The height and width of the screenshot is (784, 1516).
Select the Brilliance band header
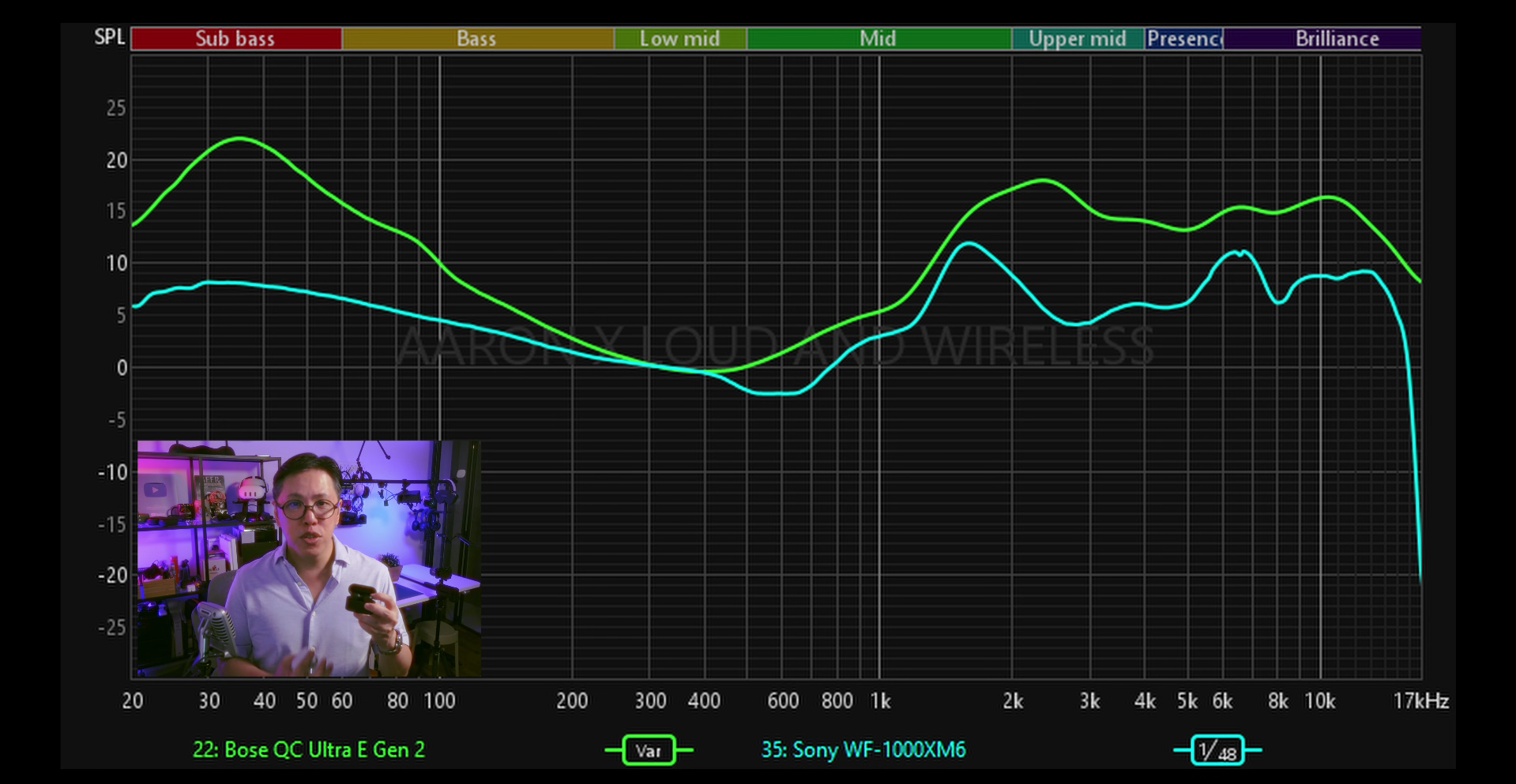[x=1322, y=39]
